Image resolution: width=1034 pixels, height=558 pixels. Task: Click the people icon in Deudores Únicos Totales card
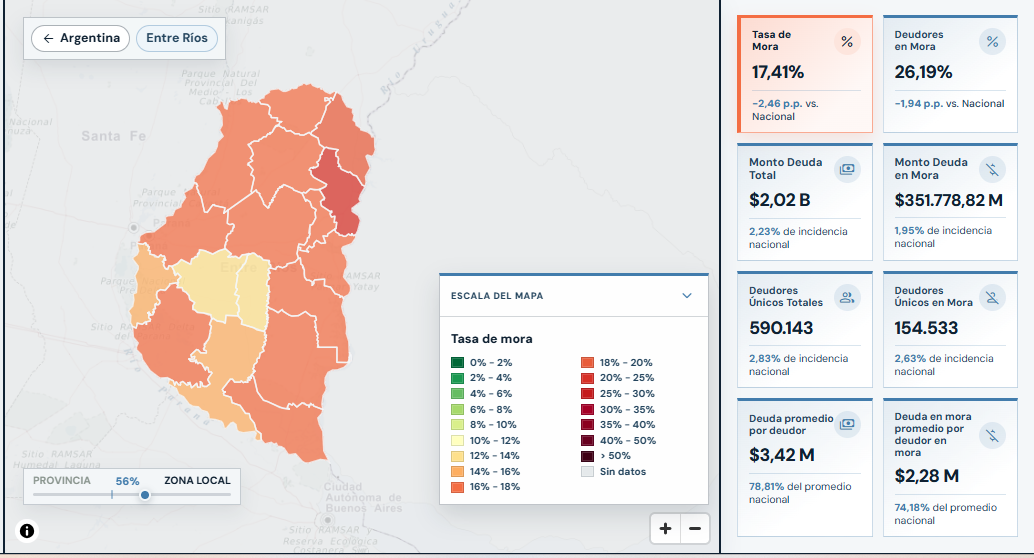click(x=847, y=297)
